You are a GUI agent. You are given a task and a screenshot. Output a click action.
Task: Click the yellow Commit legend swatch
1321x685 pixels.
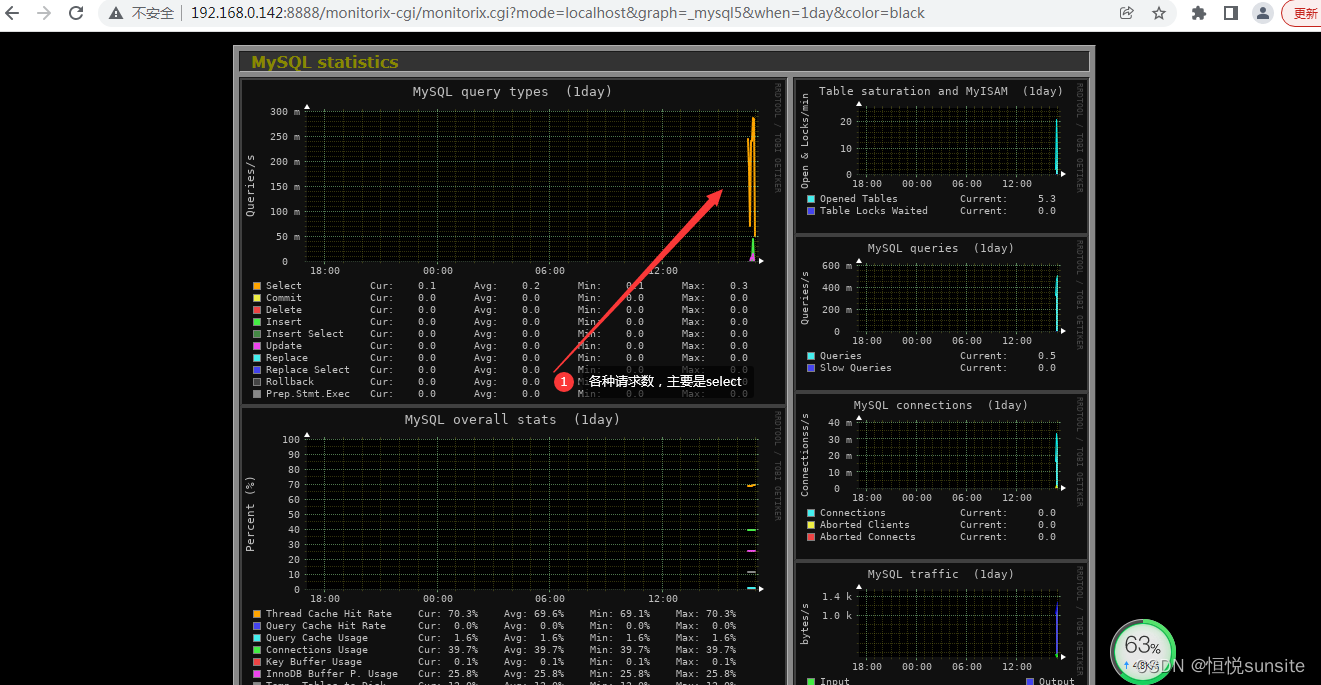click(x=257, y=298)
